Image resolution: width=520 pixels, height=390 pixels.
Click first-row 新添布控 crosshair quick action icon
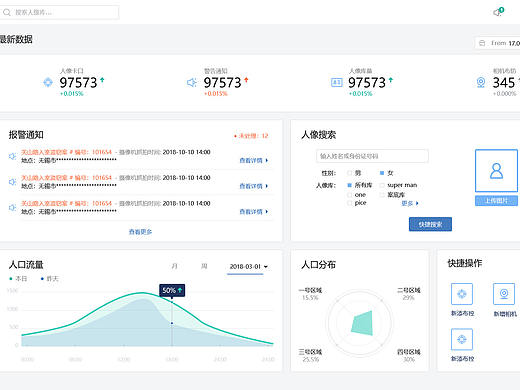click(462, 294)
